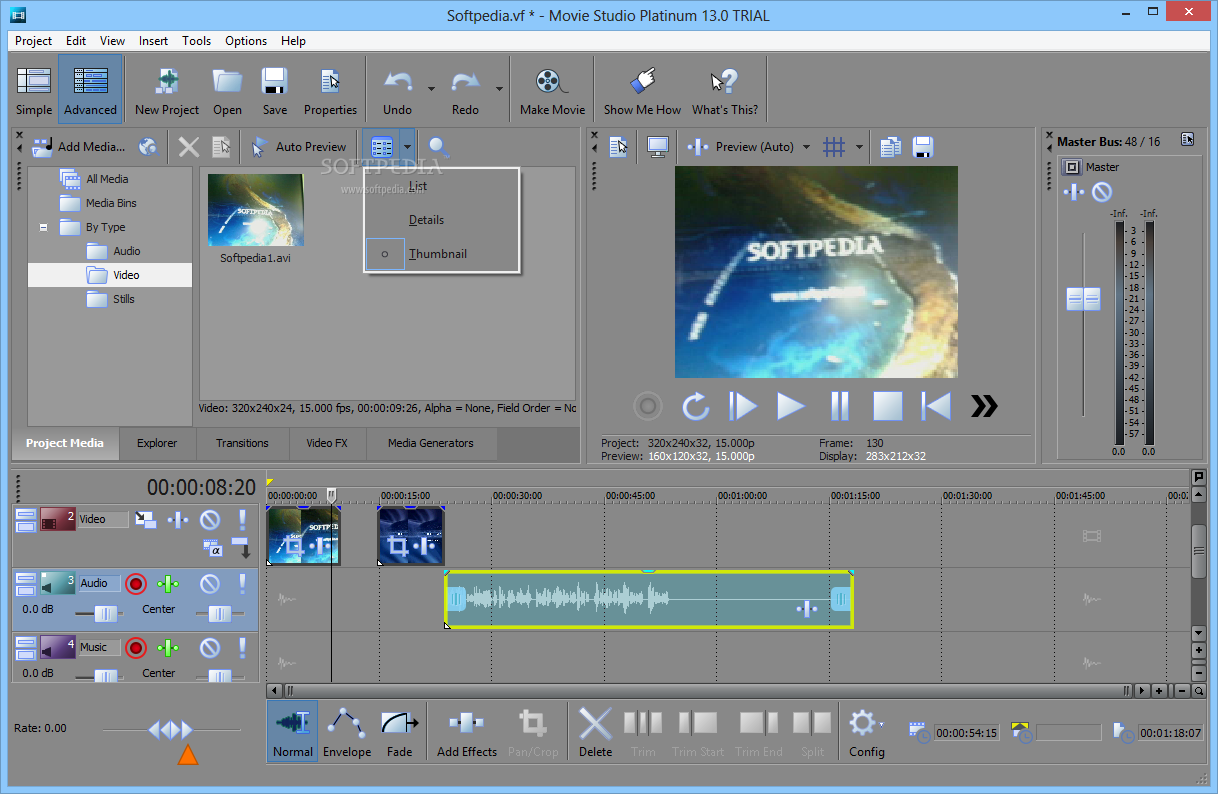
Task: Select Advanced mode
Action: [x=90, y=91]
